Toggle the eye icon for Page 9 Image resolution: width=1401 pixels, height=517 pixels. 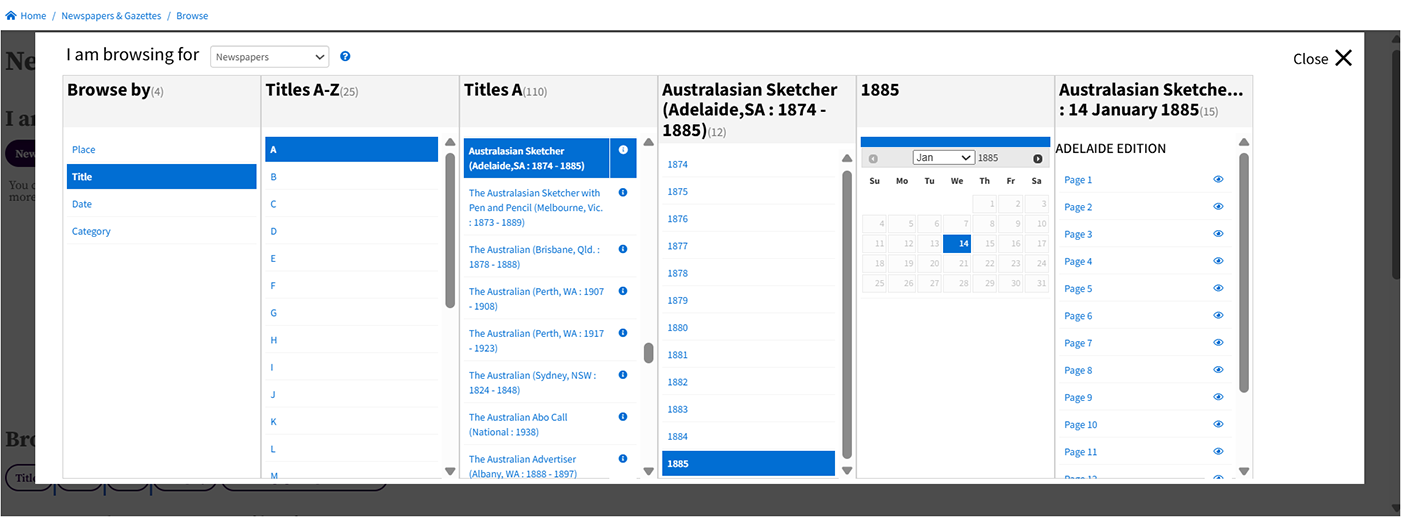click(1218, 397)
